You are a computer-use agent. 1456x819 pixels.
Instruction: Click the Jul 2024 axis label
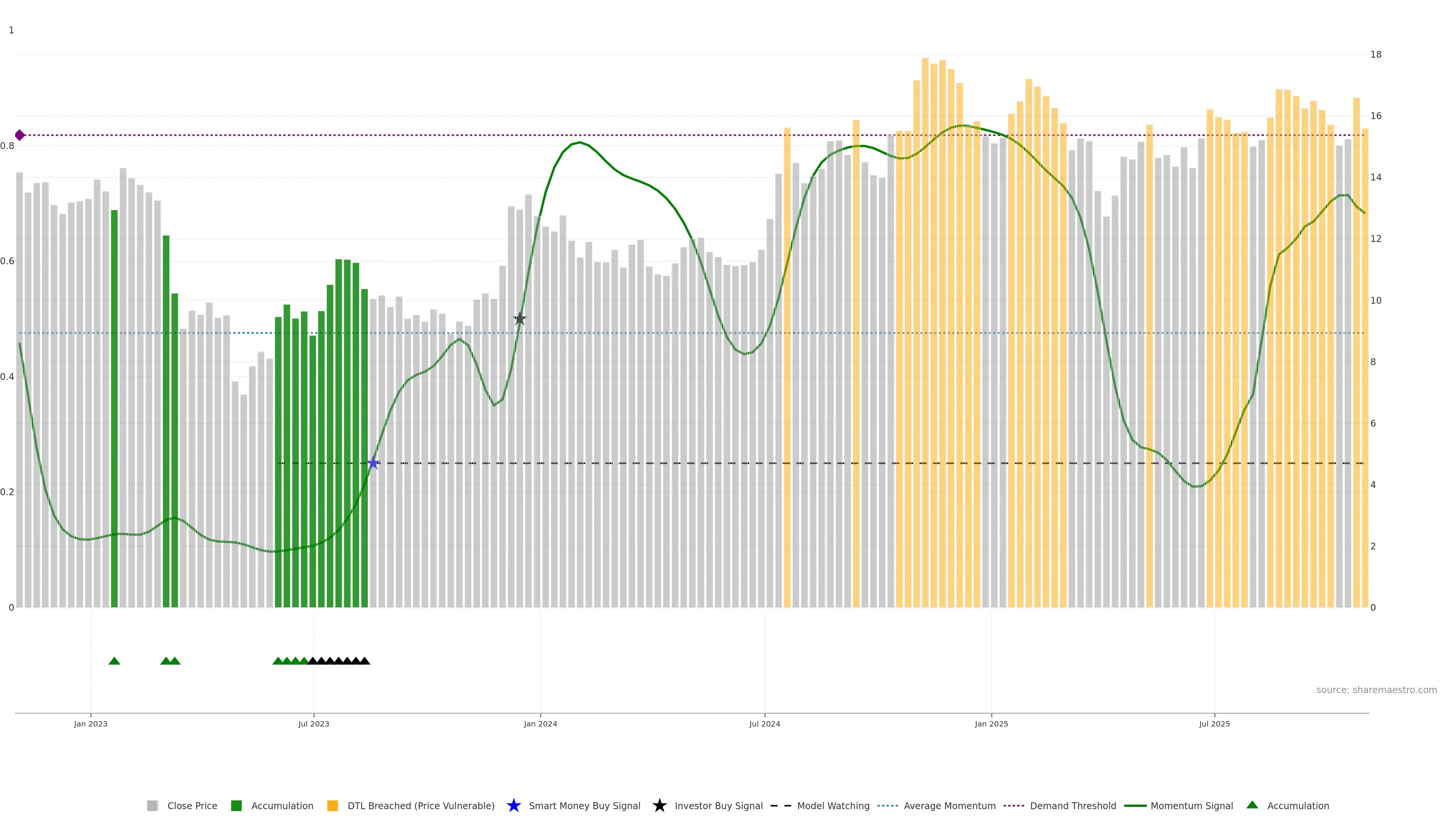click(x=764, y=723)
